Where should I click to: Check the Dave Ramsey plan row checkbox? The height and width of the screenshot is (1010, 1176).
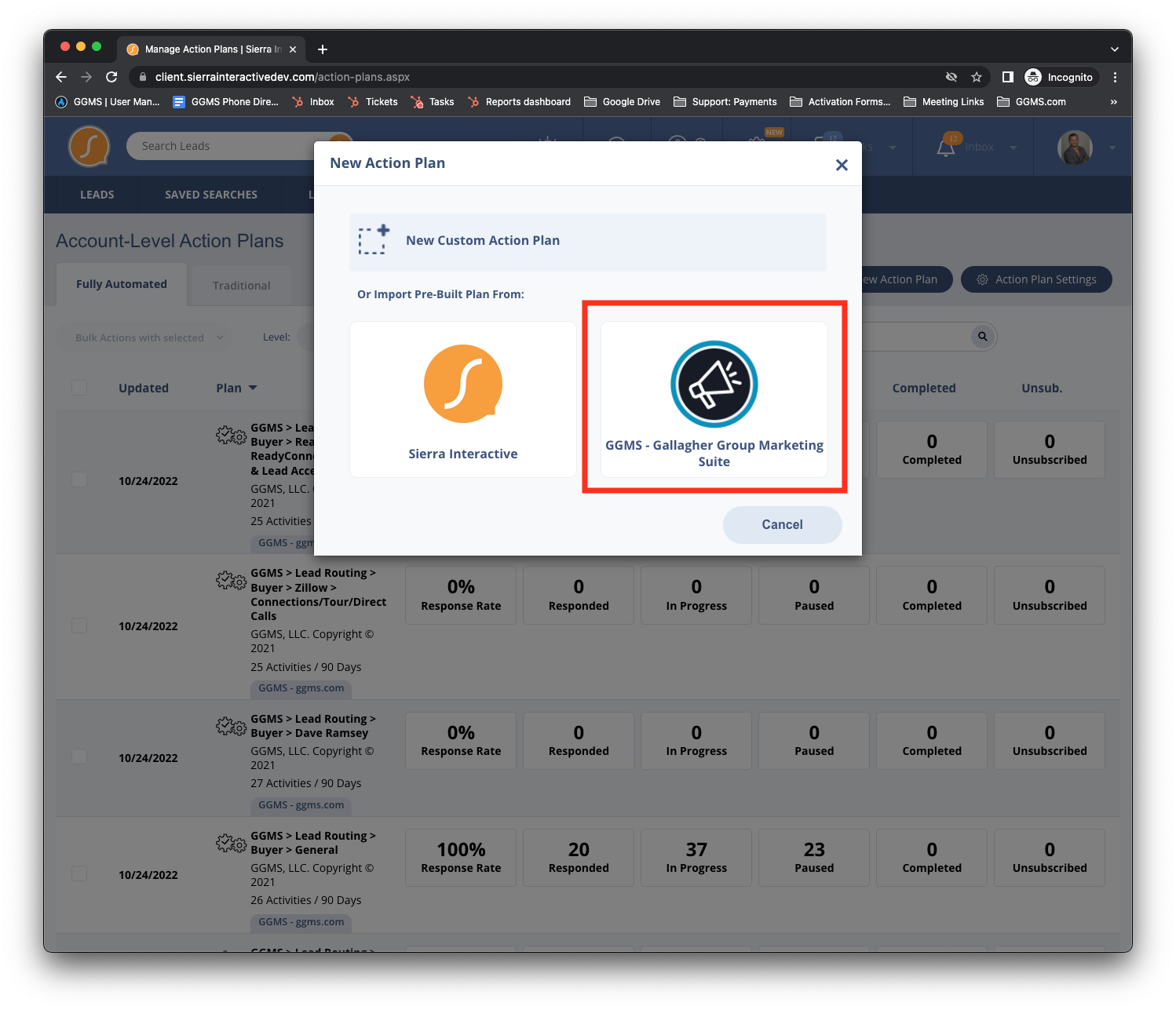(x=79, y=757)
